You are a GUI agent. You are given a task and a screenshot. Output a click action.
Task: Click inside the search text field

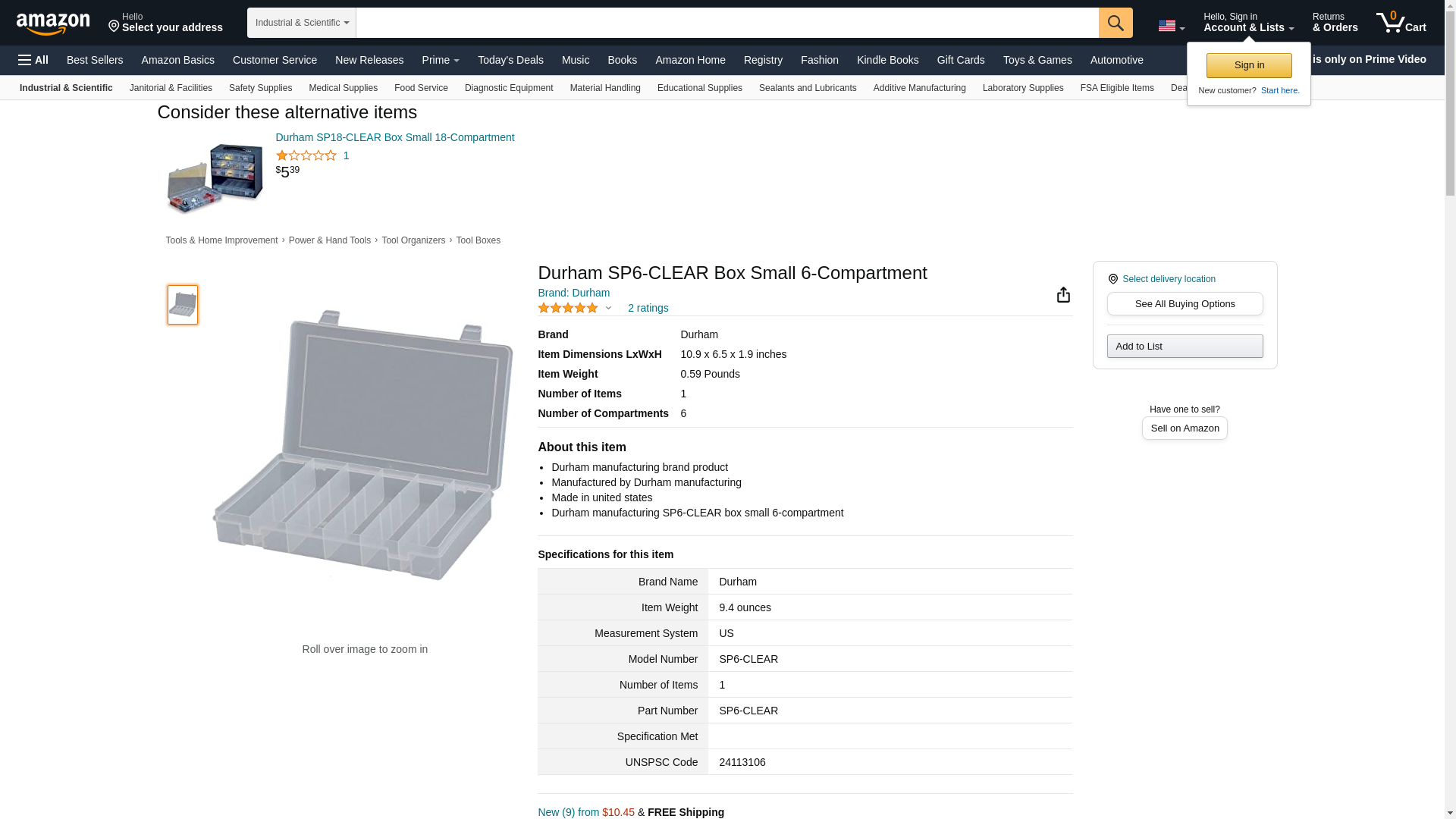(x=726, y=23)
